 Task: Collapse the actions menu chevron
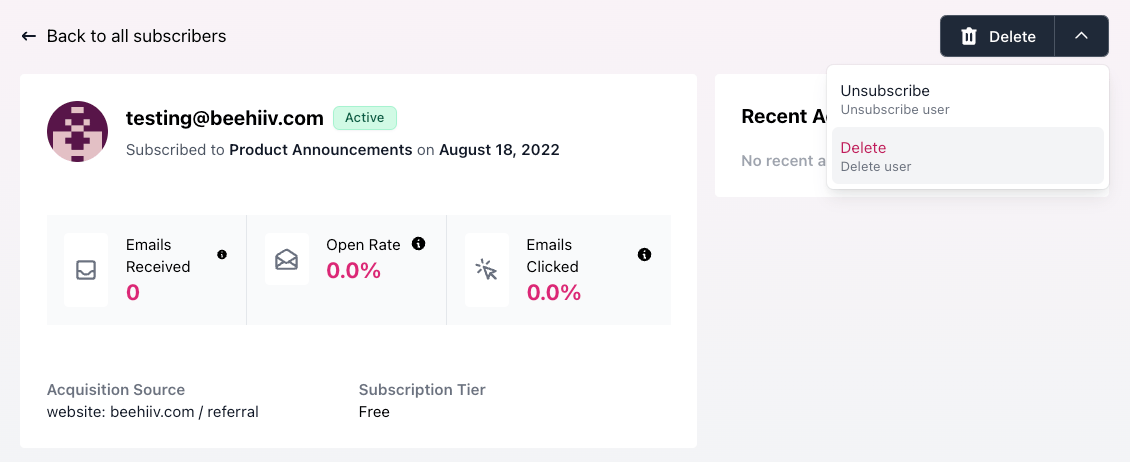(x=1081, y=35)
